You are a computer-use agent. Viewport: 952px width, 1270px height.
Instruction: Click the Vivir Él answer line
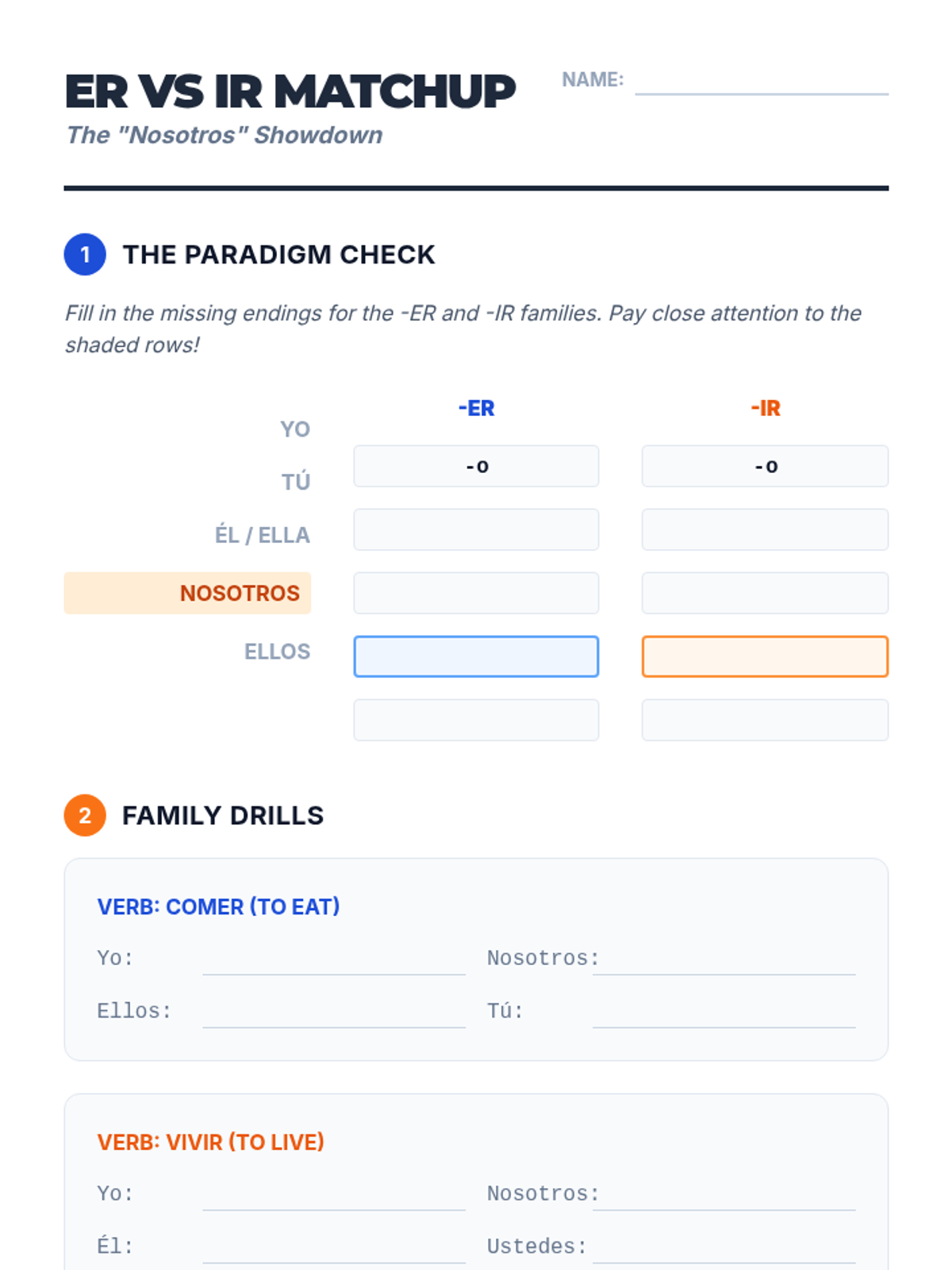coord(334,1250)
